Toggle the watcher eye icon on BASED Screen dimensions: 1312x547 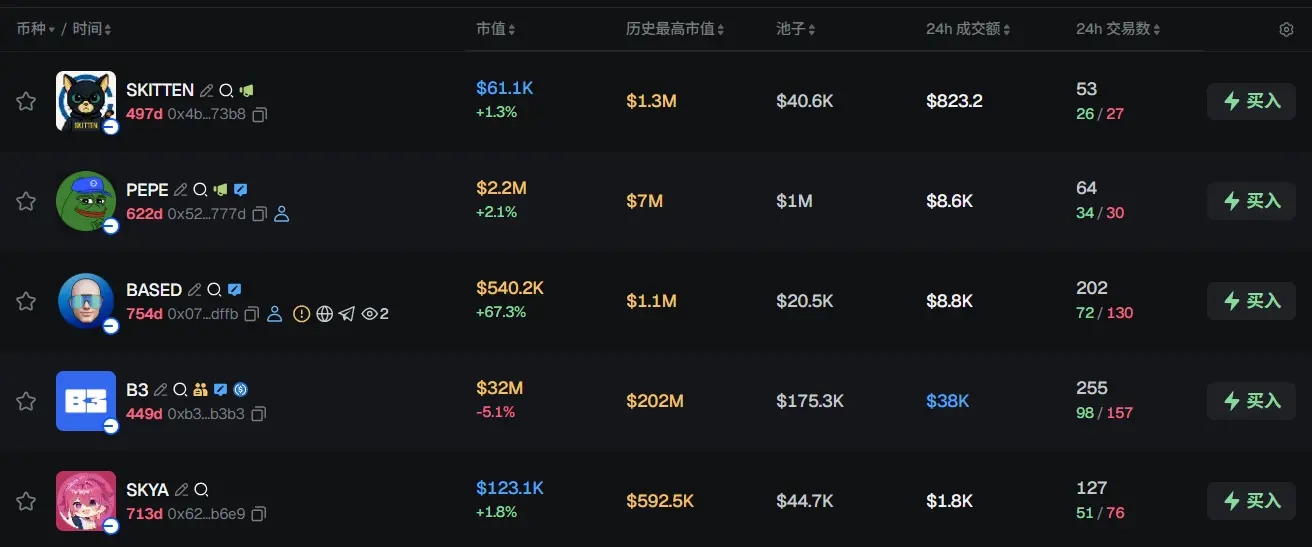[370, 314]
